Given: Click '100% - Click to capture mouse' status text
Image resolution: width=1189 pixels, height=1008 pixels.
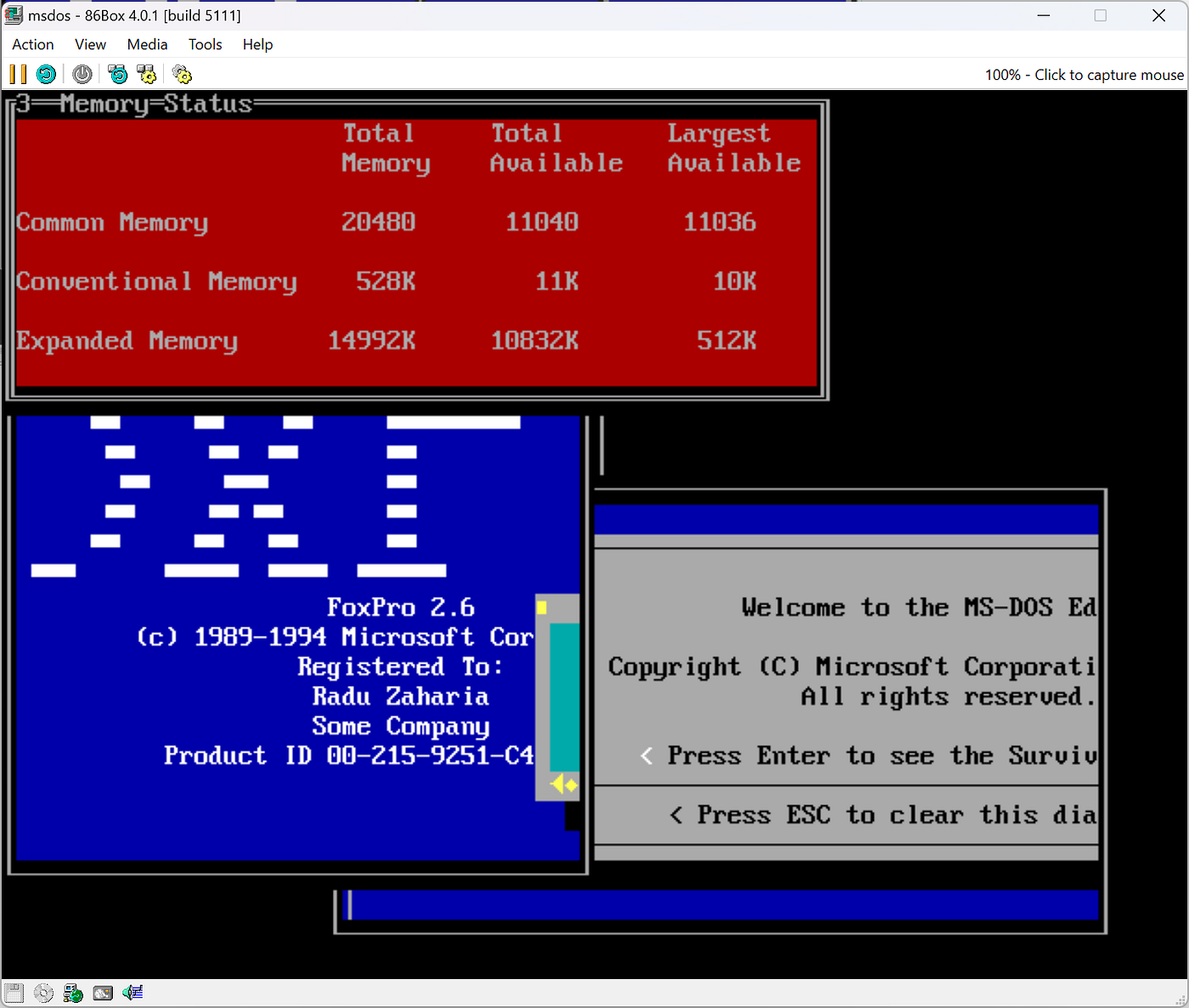Looking at the screenshot, I should 1084,75.
